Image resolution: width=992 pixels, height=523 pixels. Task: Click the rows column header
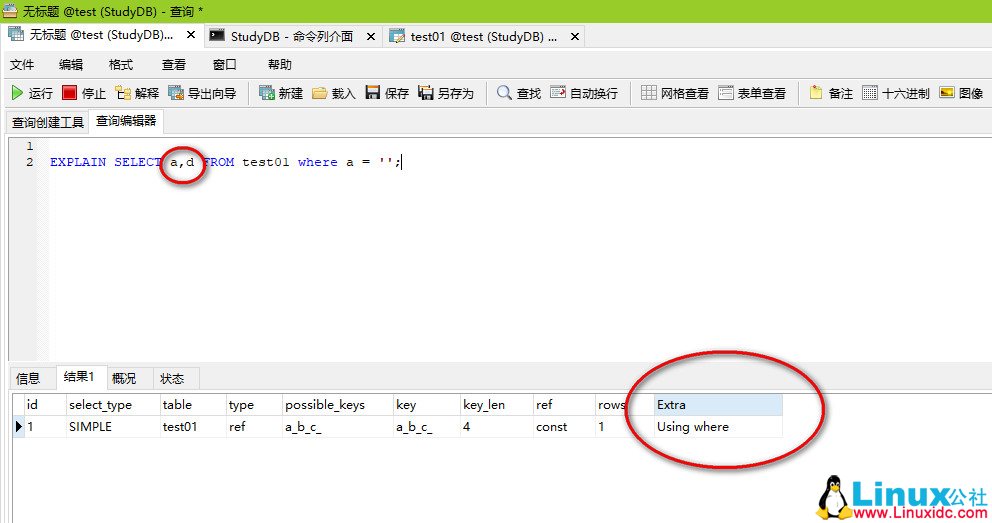624,405
